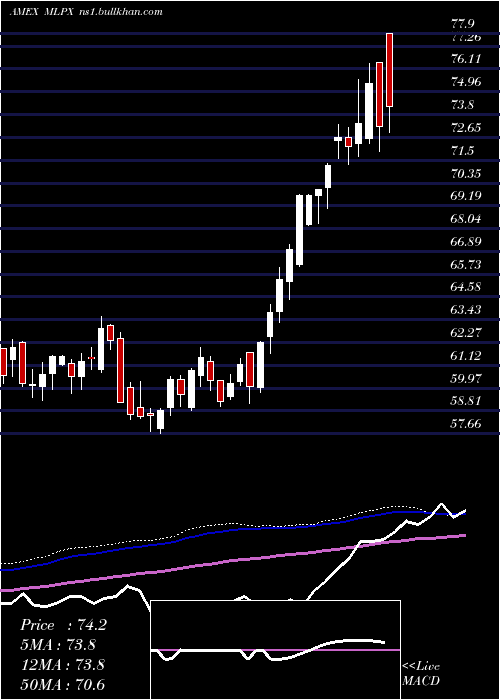The image size is (500, 700).
Task: Click the <<Live MACD label
Action: click(x=421, y=674)
